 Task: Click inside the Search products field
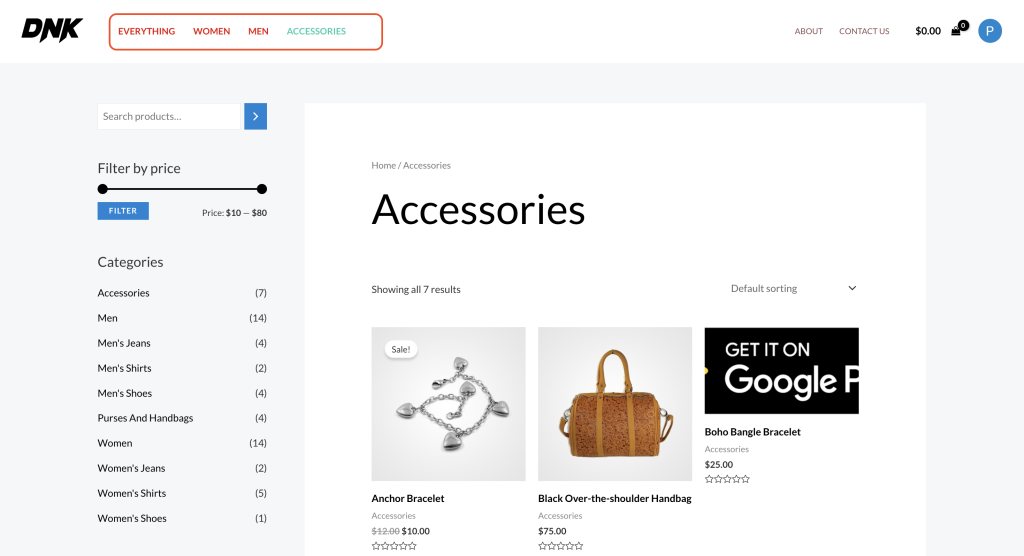coord(169,116)
